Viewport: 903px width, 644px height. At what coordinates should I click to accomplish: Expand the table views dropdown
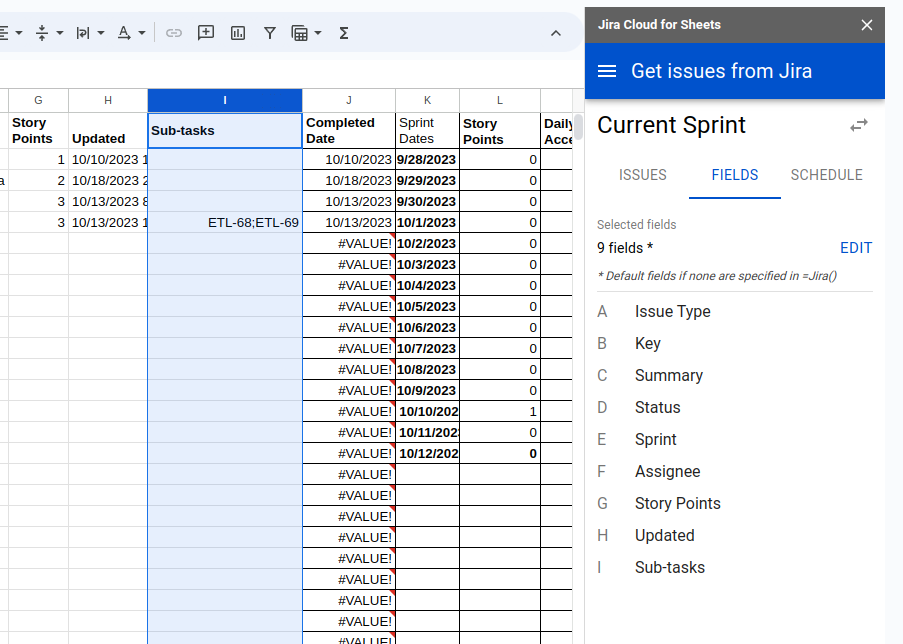(306, 33)
